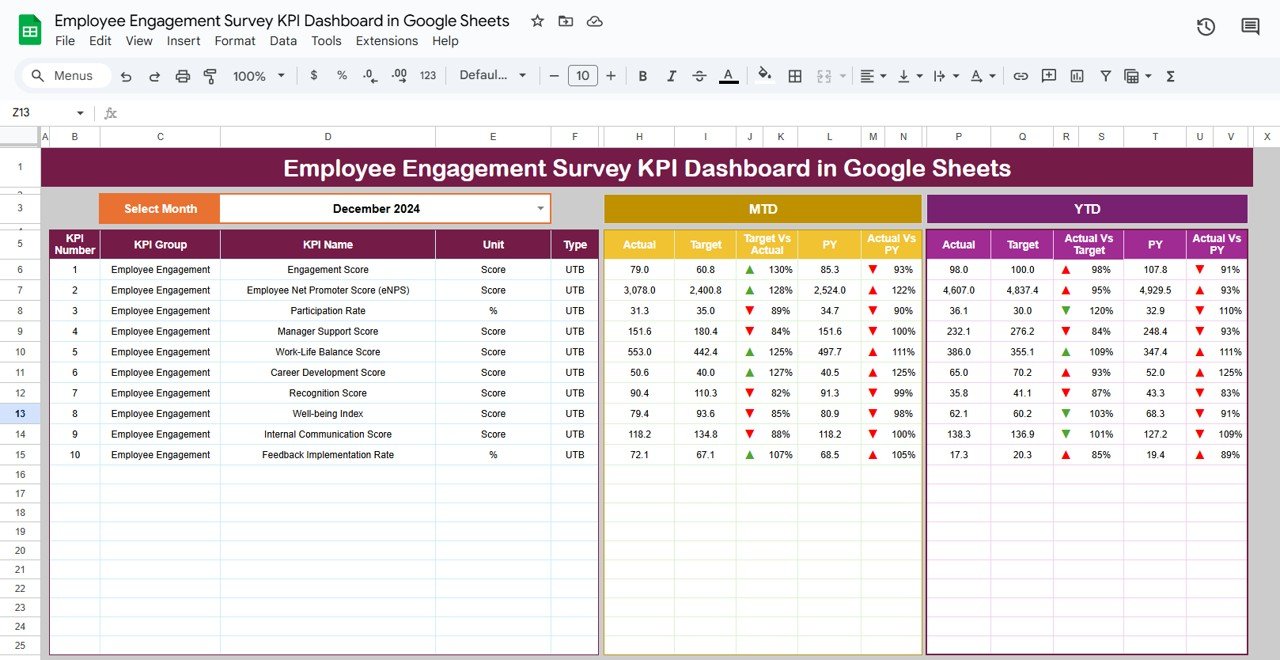
Task: Insert a link with the link icon
Action: (1021, 75)
